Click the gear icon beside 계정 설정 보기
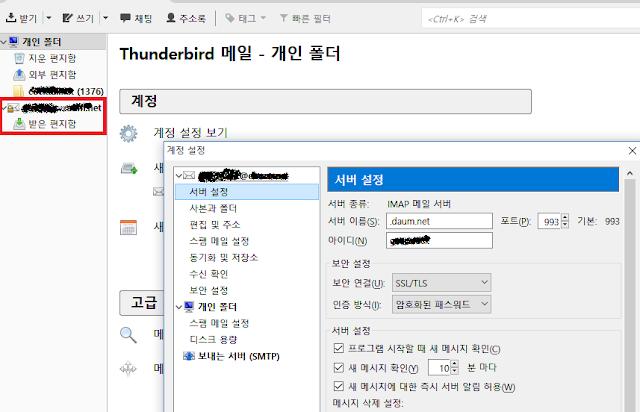 point(129,134)
